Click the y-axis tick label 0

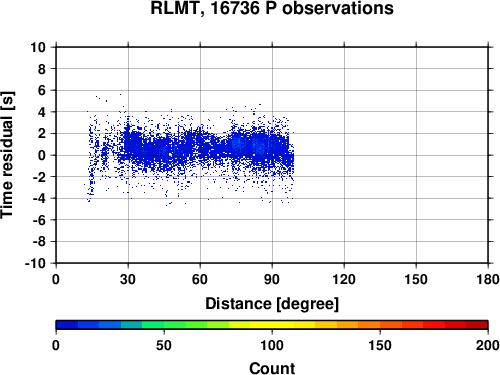point(42,155)
